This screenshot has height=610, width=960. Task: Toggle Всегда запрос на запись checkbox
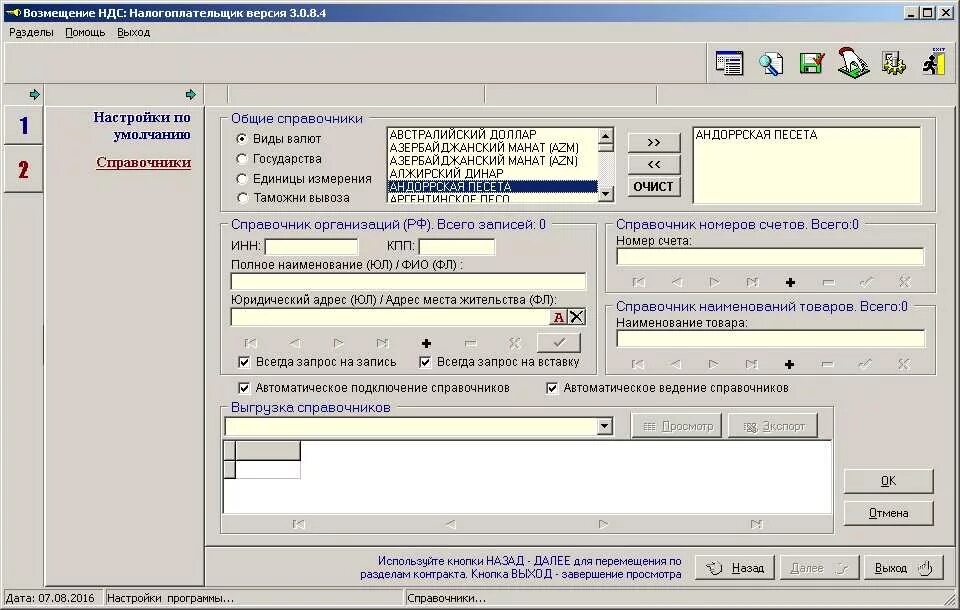point(244,362)
